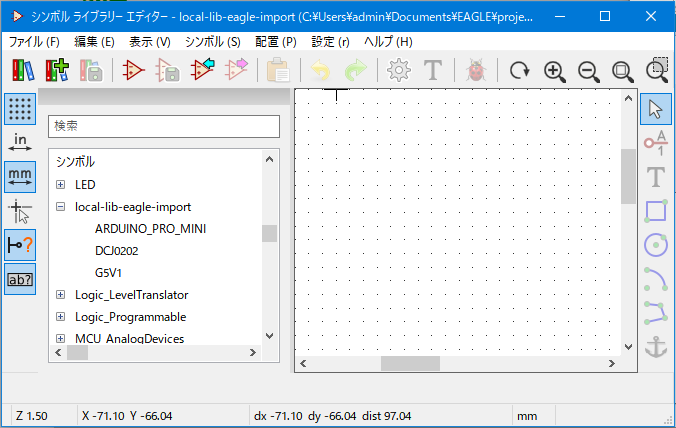
Task: Expand Logic_Programmable library node
Action: 60,317
